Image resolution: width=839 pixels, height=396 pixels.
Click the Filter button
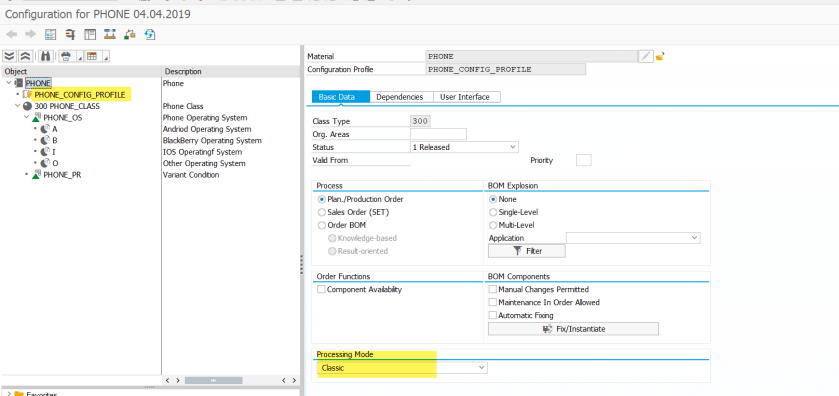(x=527, y=251)
